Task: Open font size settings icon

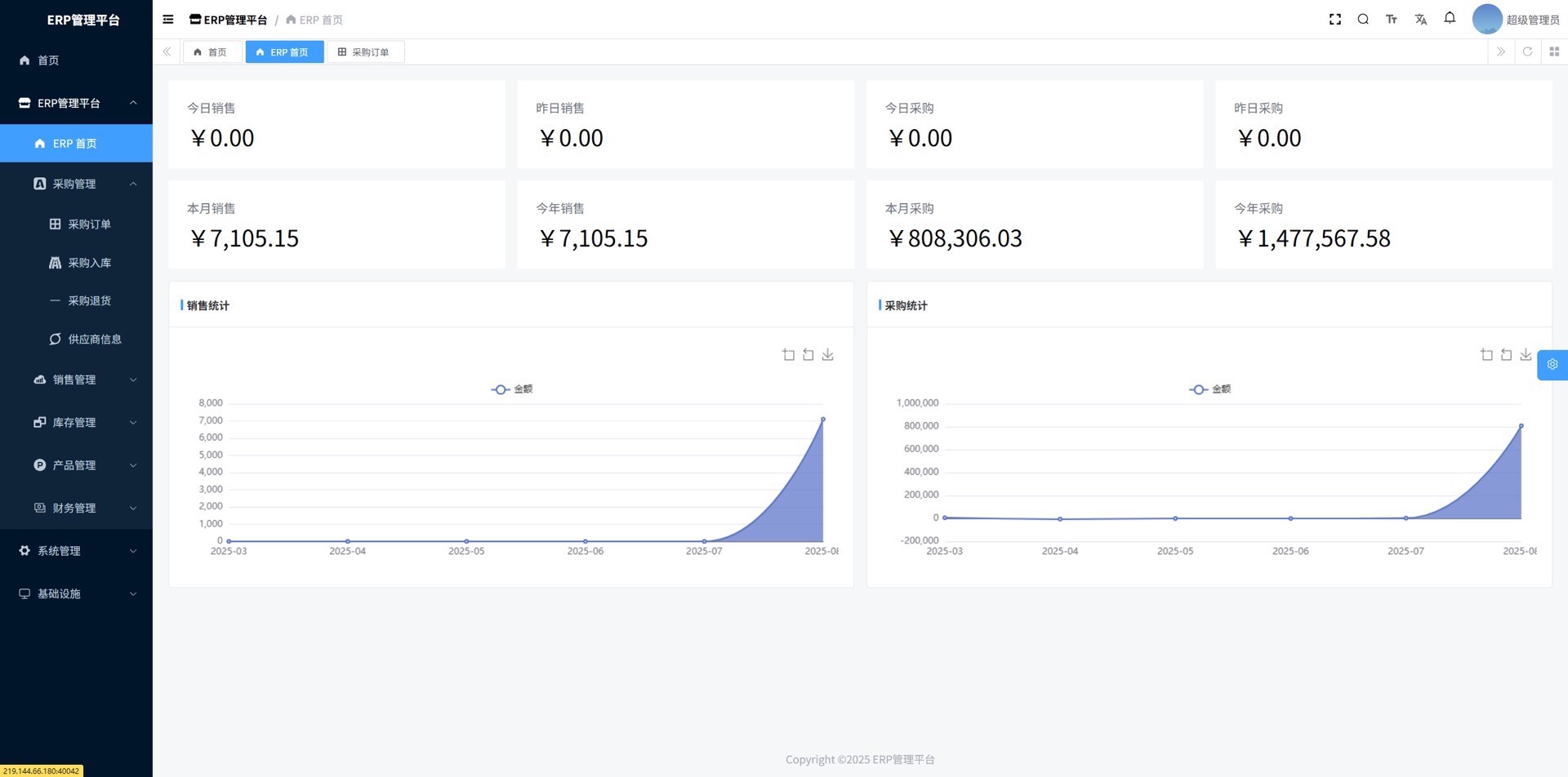Action: (x=1392, y=20)
